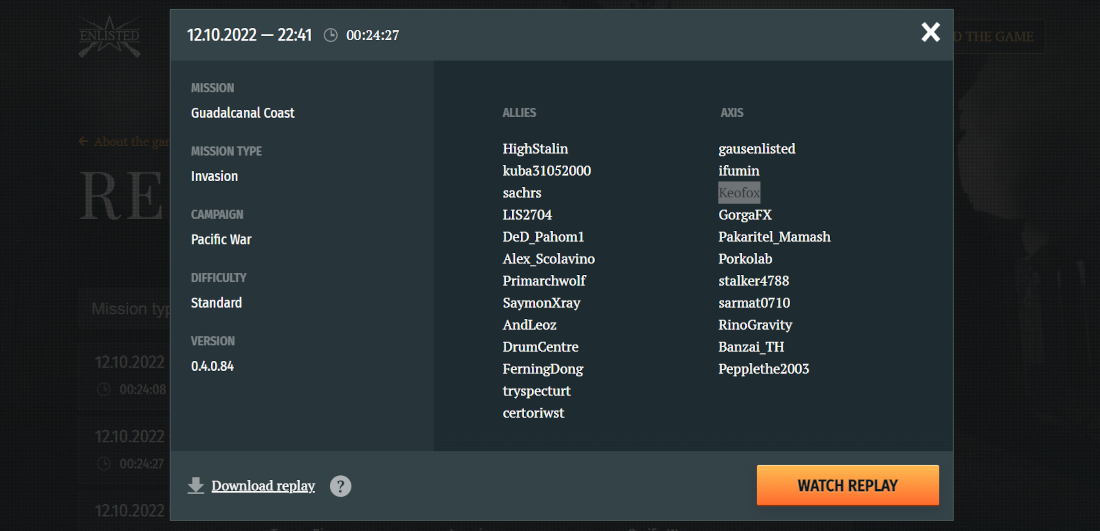Open the question mark help icon
Screen dimensions: 1100x531
click(340, 486)
